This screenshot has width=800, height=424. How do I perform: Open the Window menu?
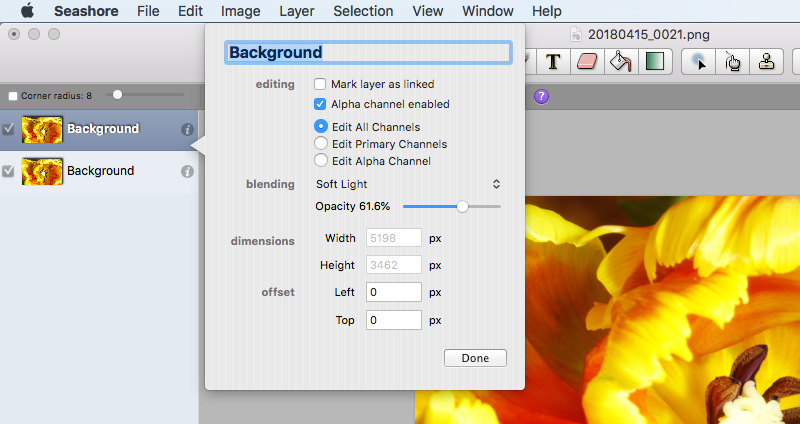[488, 11]
